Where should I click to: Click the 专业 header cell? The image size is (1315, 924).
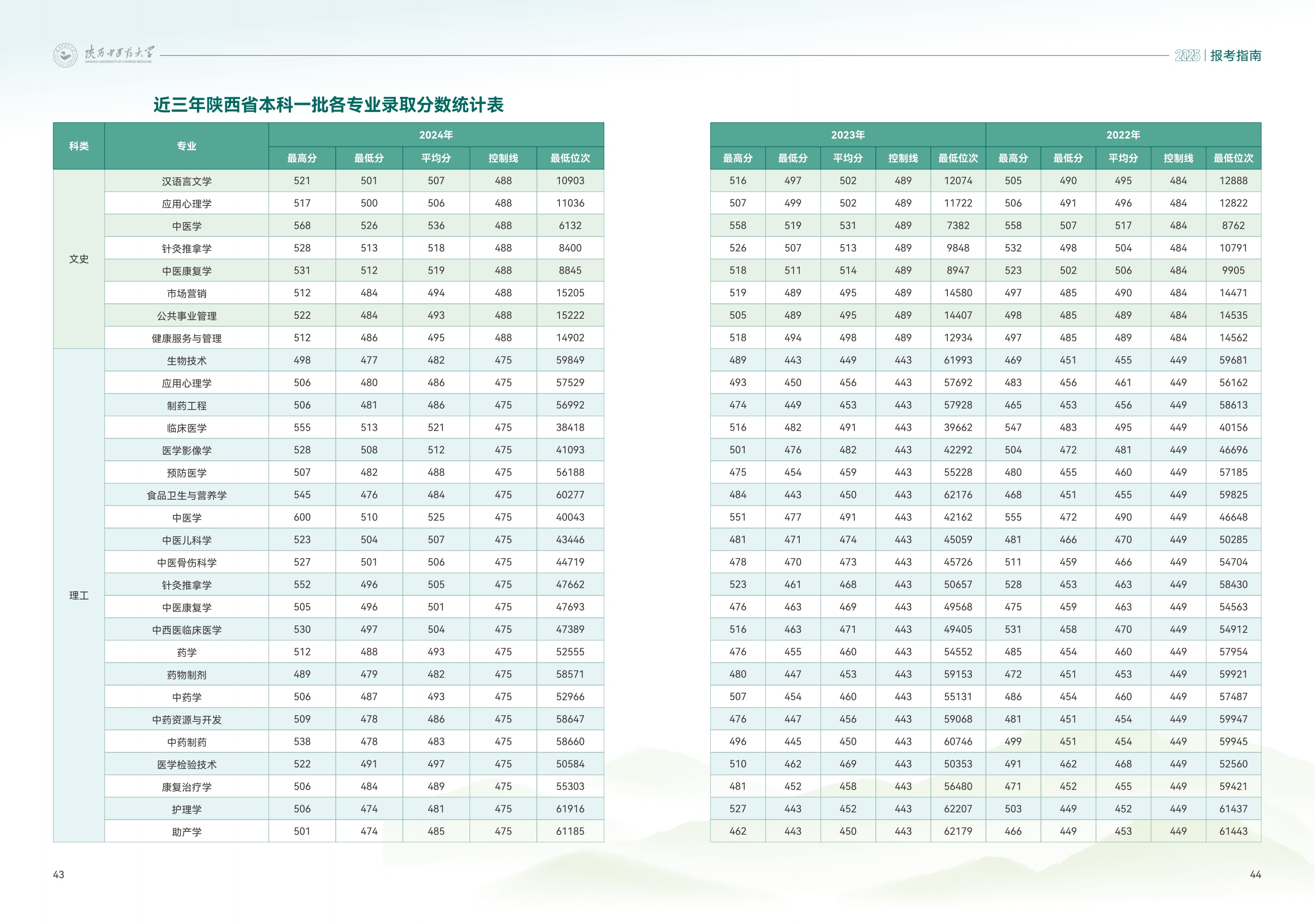[187, 146]
